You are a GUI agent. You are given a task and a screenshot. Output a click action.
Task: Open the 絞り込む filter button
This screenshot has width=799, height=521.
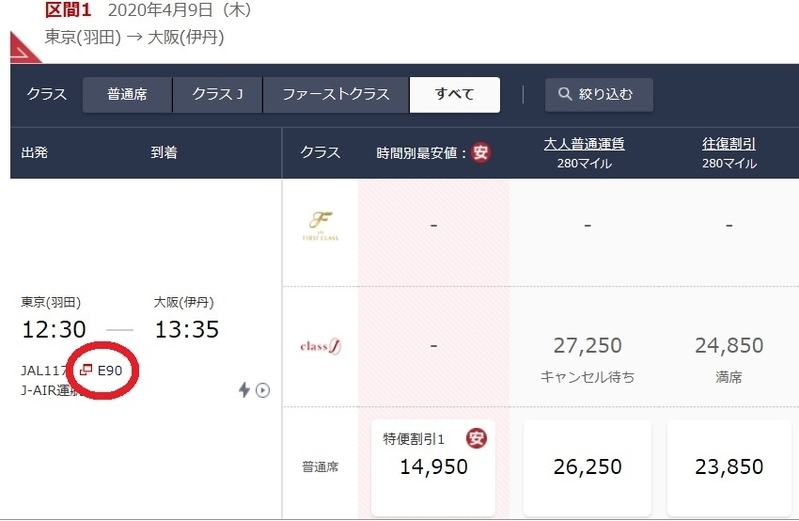[599, 94]
